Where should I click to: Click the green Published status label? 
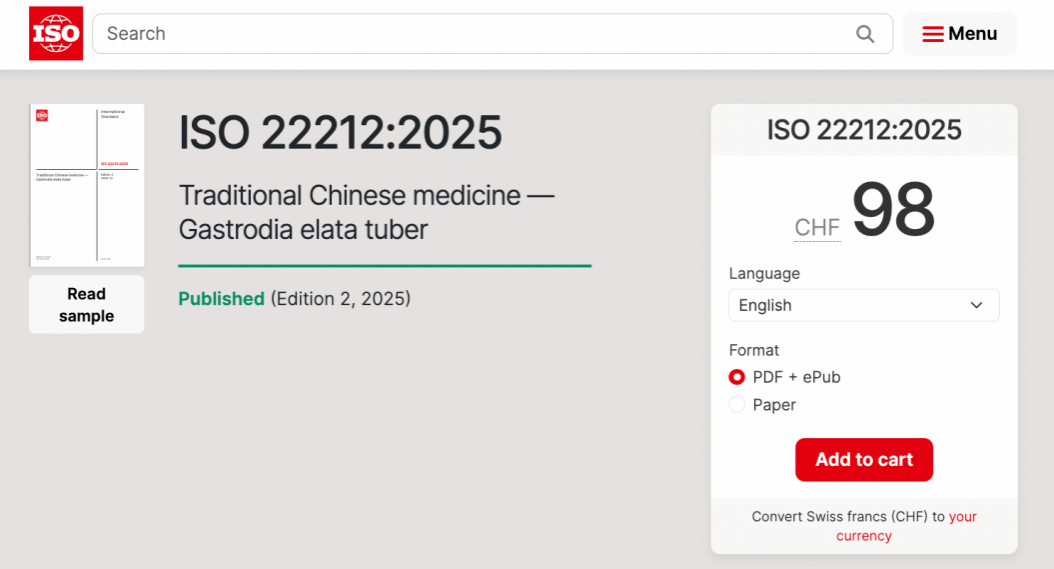pos(221,299)
